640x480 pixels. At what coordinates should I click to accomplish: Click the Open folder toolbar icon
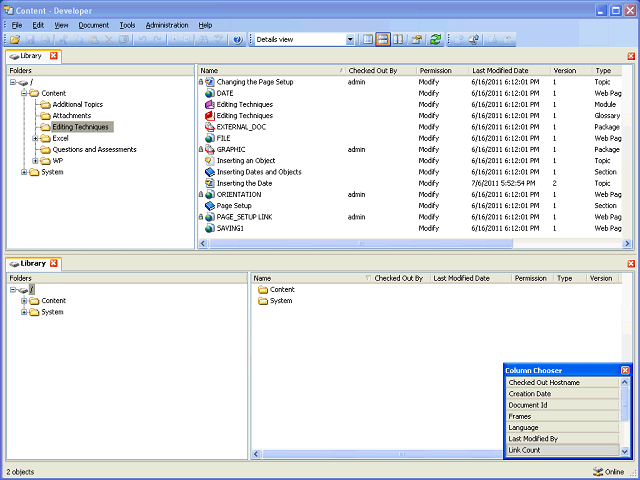click(15, 40)
